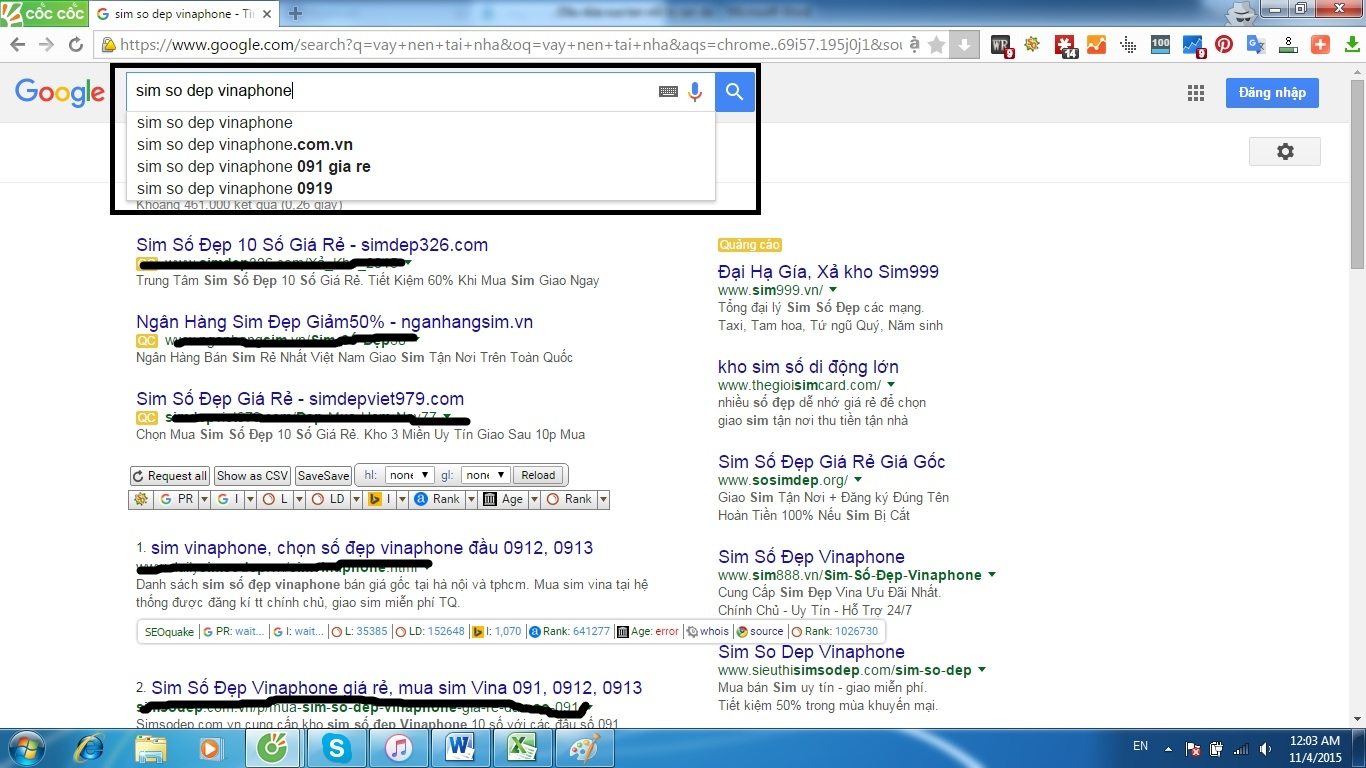
Task: Open the Google Translate extension
Action: pos(1256,45)
